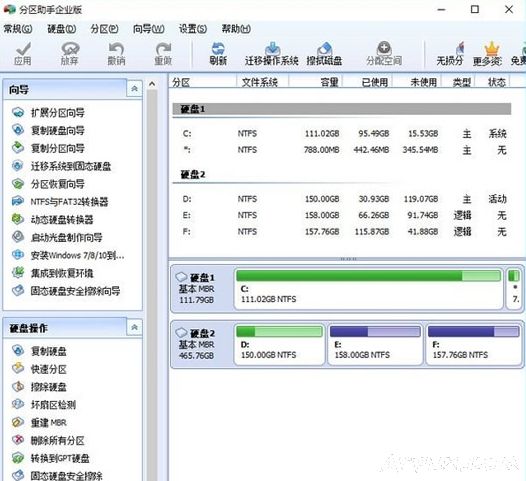The height and width of the screenshot is (481, 526).
Task: Open the 硬盘(D) menu
Action: [x=61, y=29]
